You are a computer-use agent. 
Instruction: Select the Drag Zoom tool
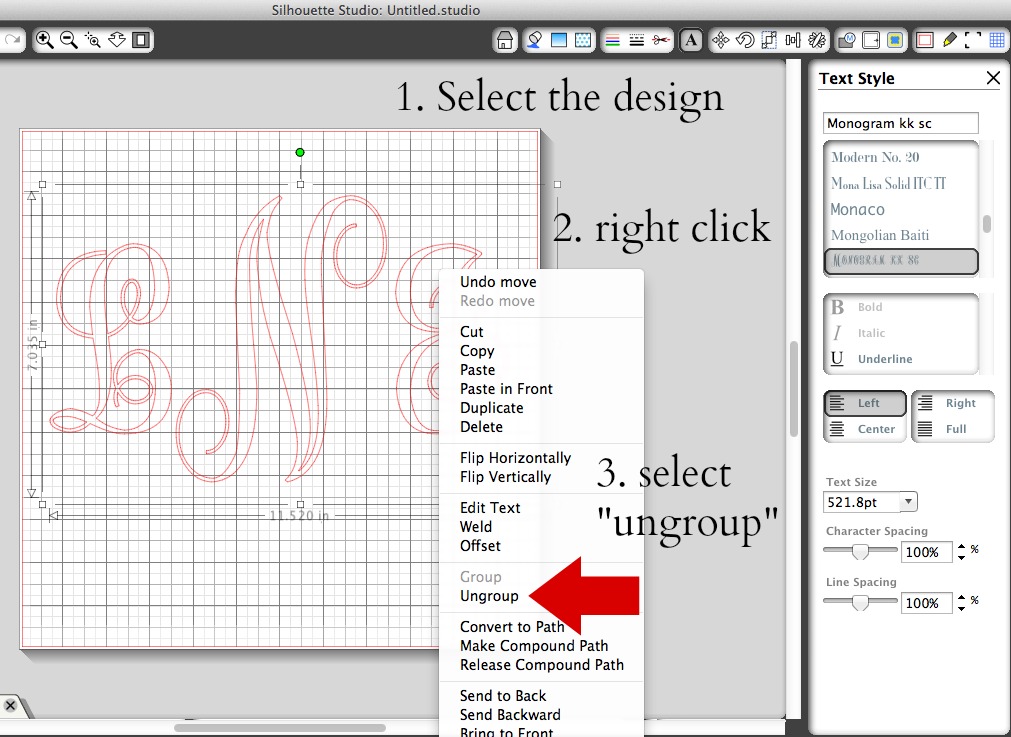(117, 40)
